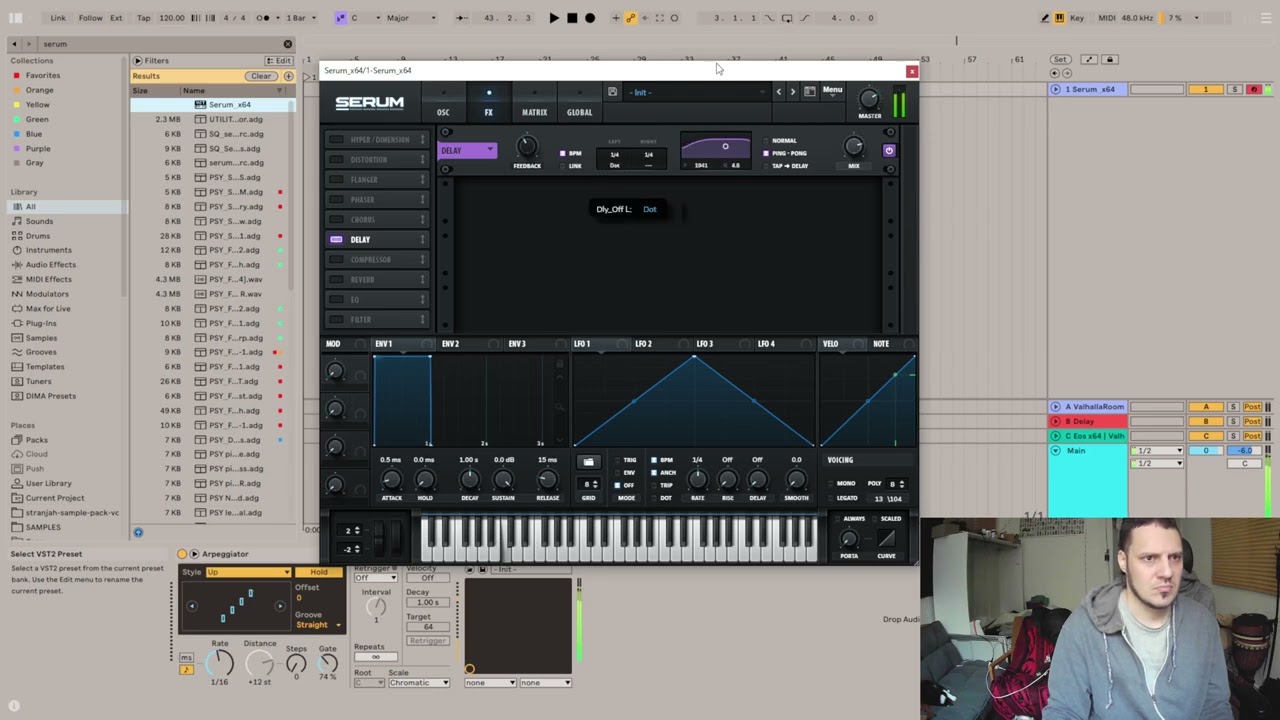Toggle the Delay effect power button
The width and height of the screenshot is (1280, 720).
click(x=888, y=150)
